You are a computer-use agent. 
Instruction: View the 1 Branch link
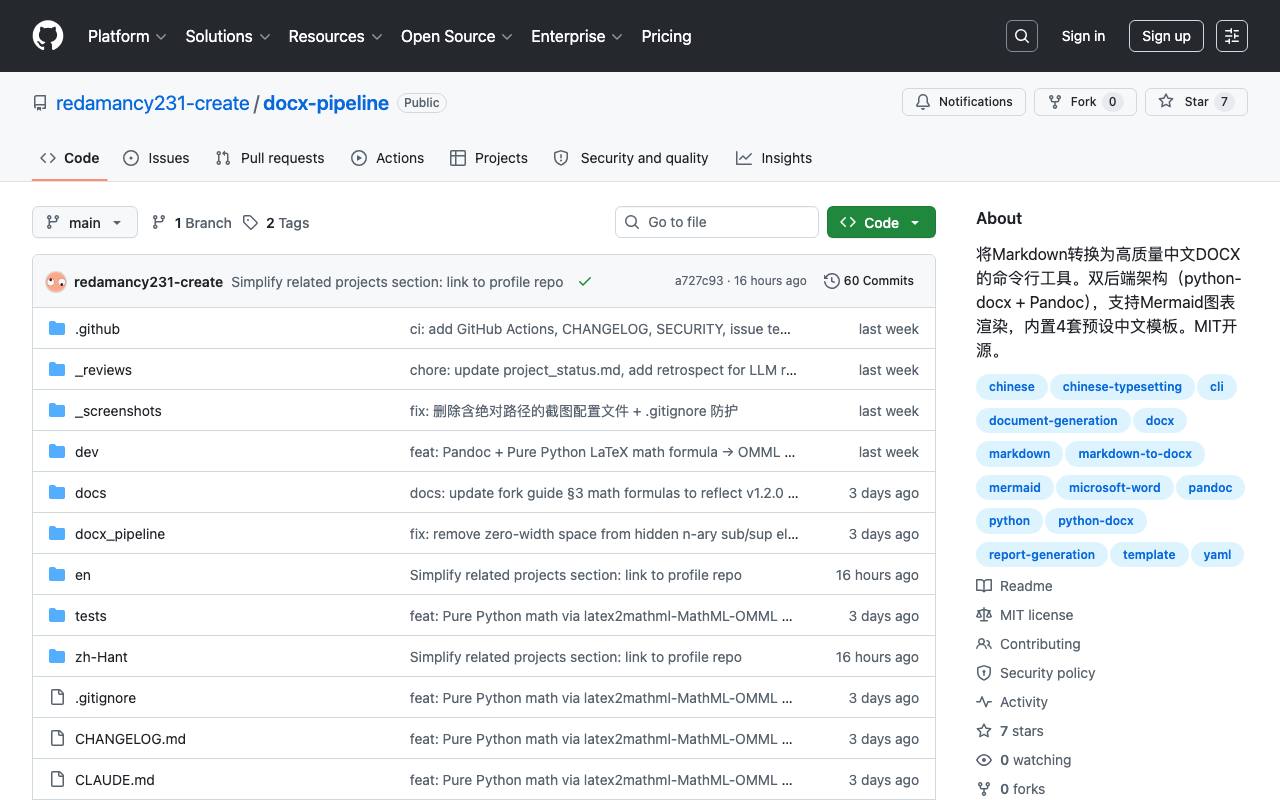(191, 222)
